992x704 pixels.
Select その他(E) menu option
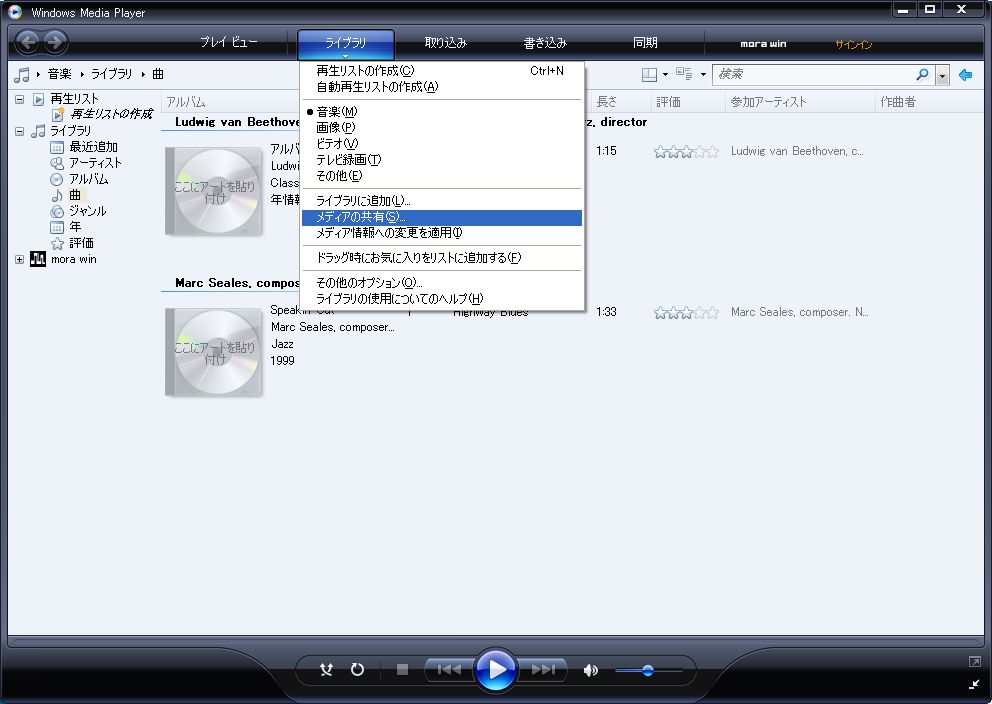coord(442,175)
